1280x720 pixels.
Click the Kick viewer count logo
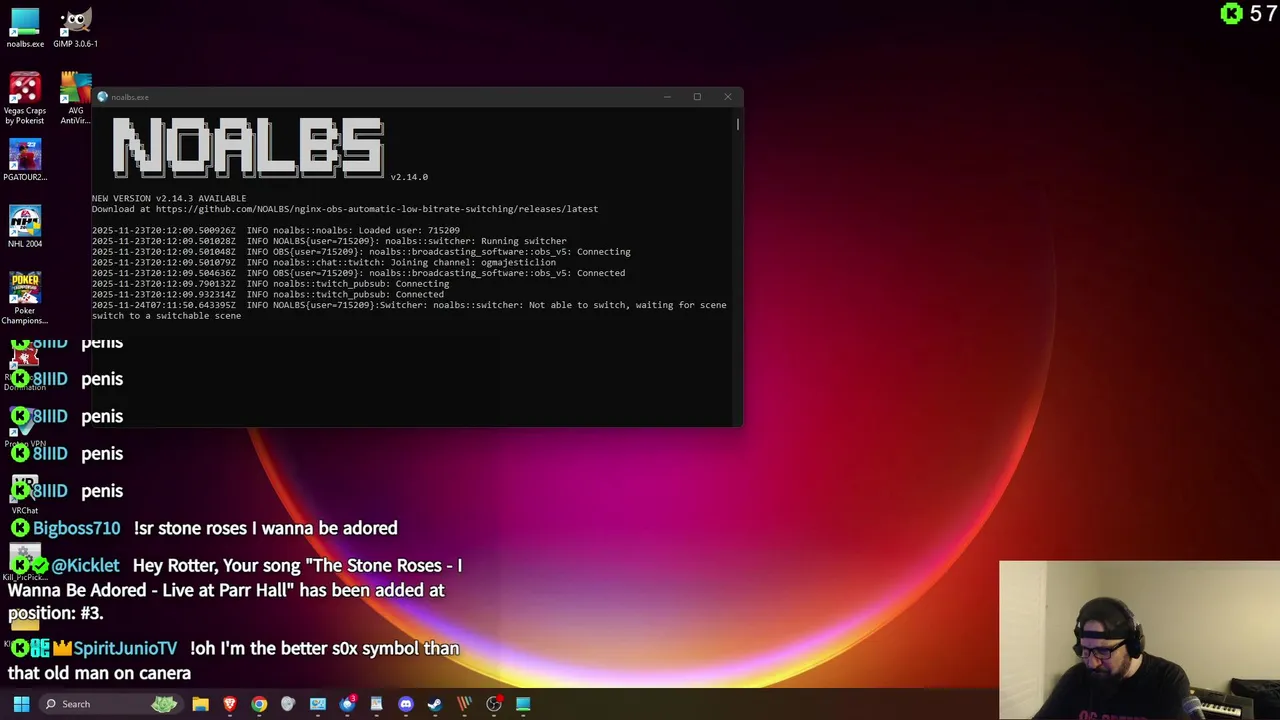[1231, 13]
